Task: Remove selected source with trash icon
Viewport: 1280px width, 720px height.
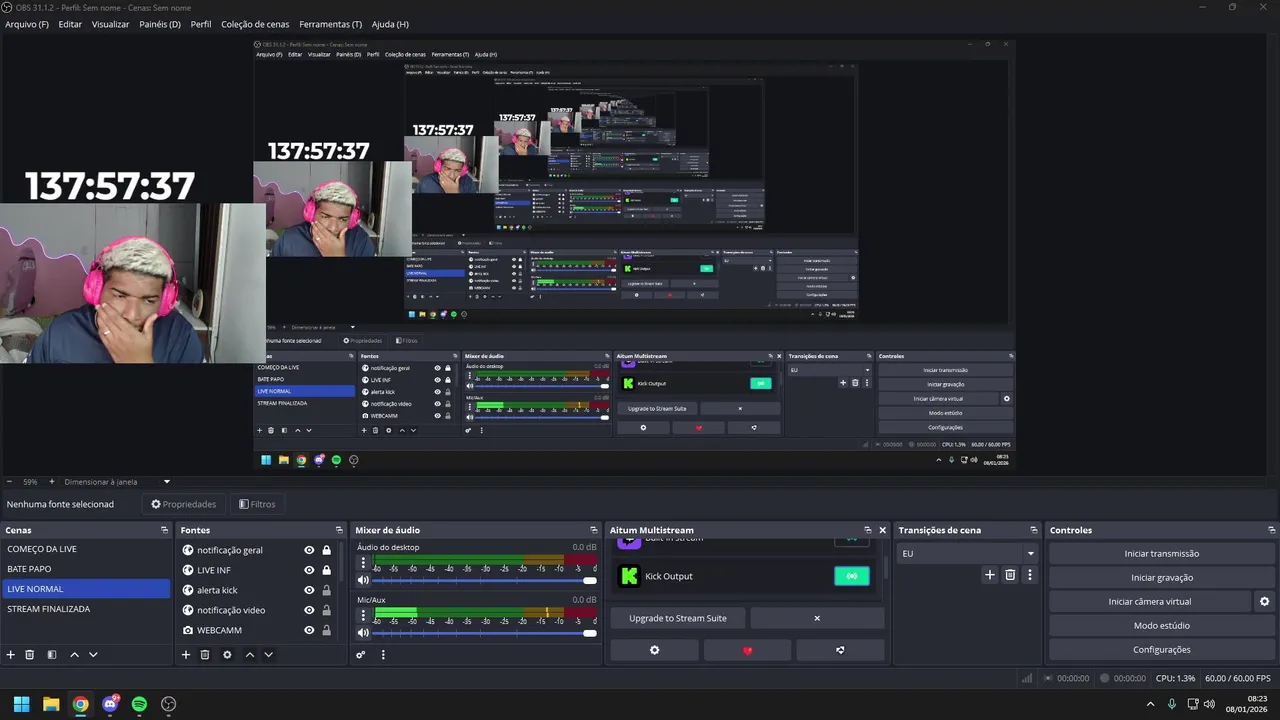Action: tap(205, 655)
